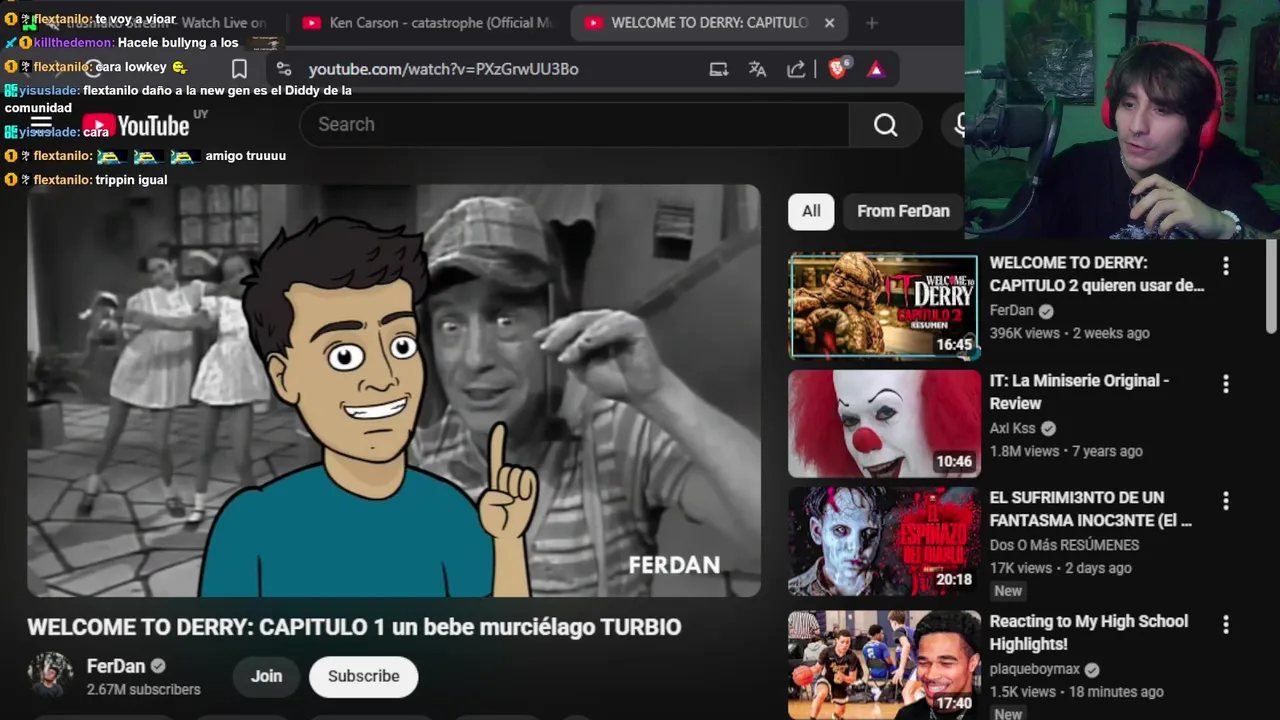Click title IT: La Miniserie Original - Review
Viewport: 1280px width, 720px height.
pos(1079,392)
